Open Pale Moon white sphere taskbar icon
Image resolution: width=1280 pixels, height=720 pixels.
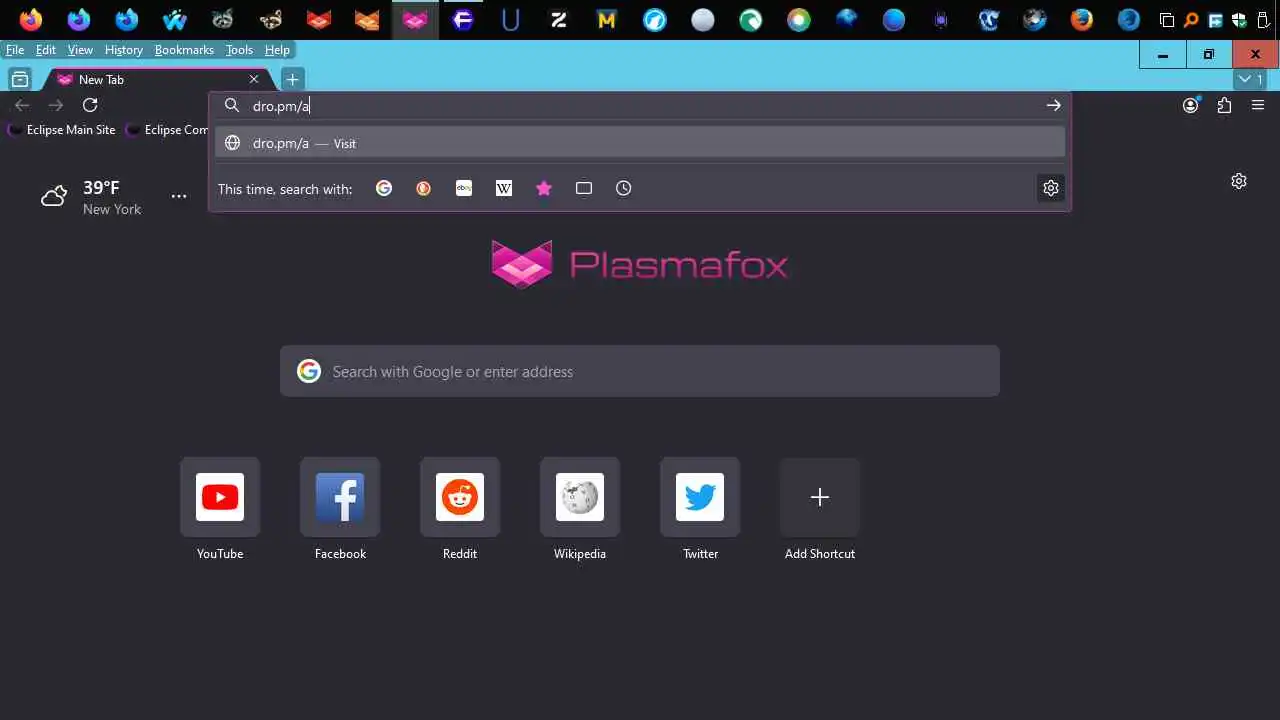coord(703,19)
